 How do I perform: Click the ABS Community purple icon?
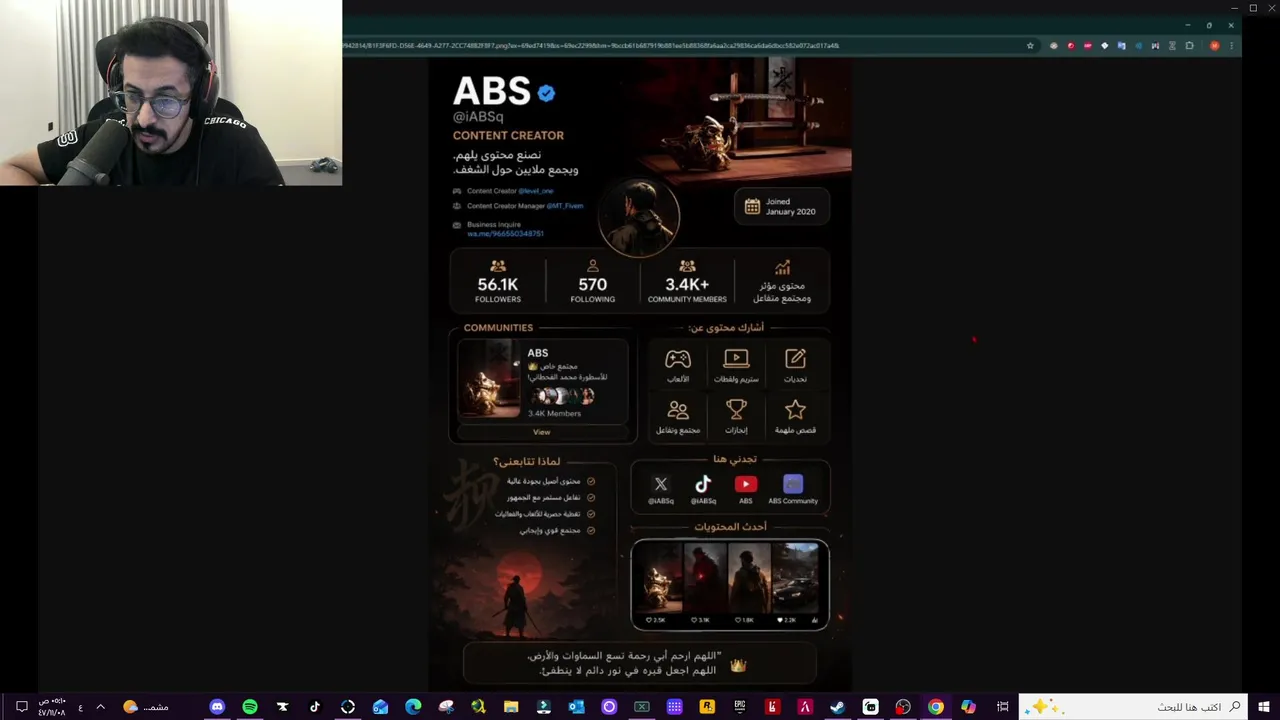[x=793, y=484]
